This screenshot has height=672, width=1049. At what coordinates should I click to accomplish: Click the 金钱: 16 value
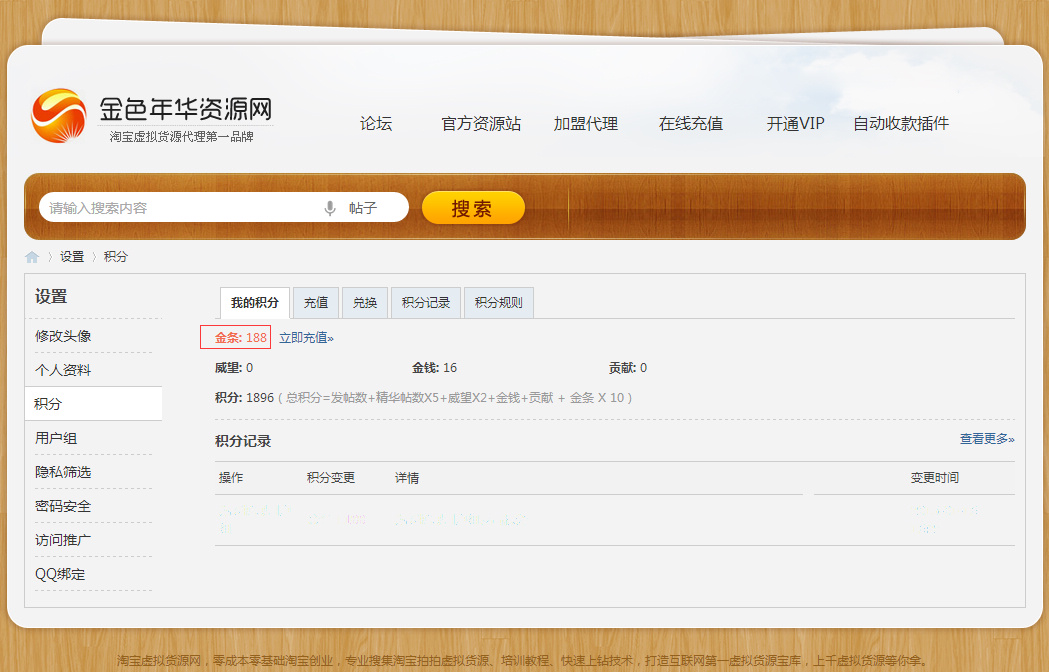point(434,368)
